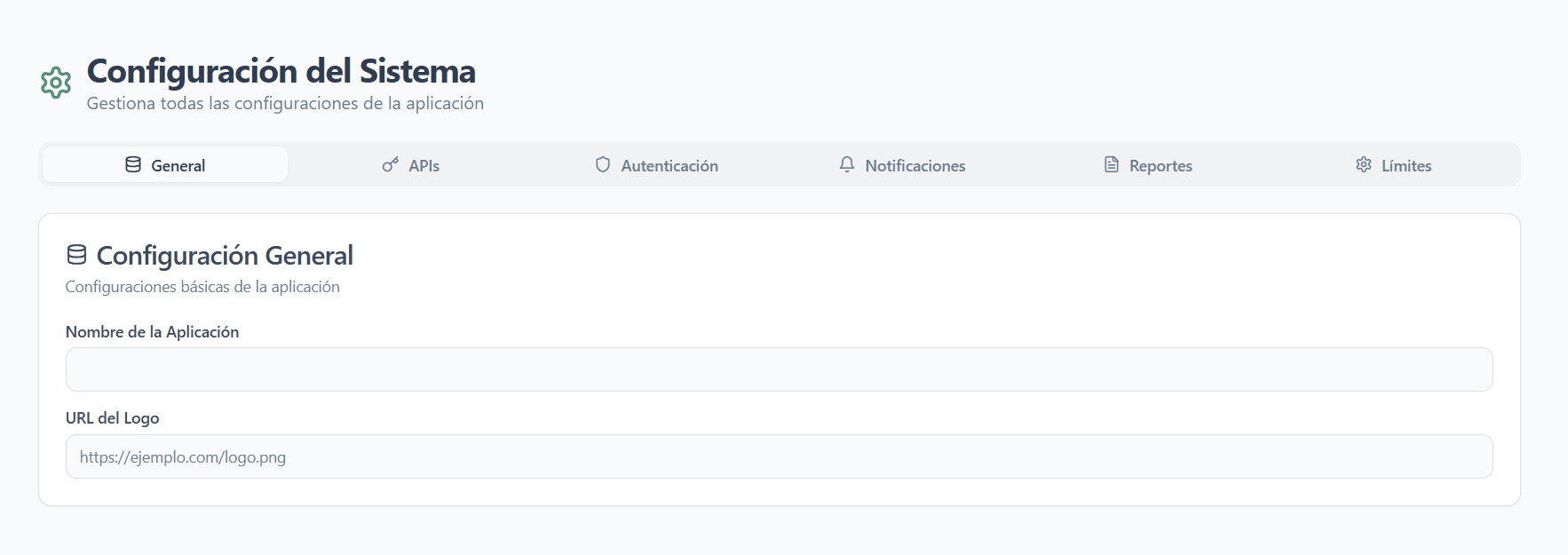Click the "URL del Logo" field label
The height and width of the screenshot is (555, 1568).
[113, 418]
